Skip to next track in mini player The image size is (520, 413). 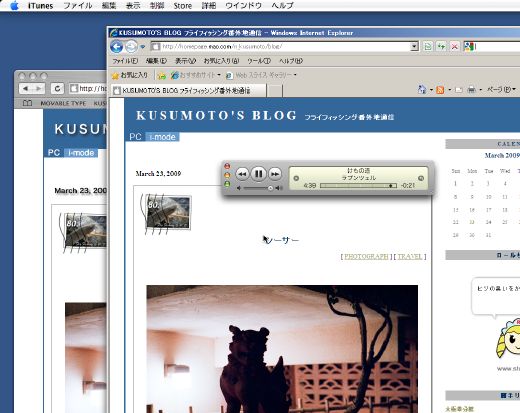275,174
